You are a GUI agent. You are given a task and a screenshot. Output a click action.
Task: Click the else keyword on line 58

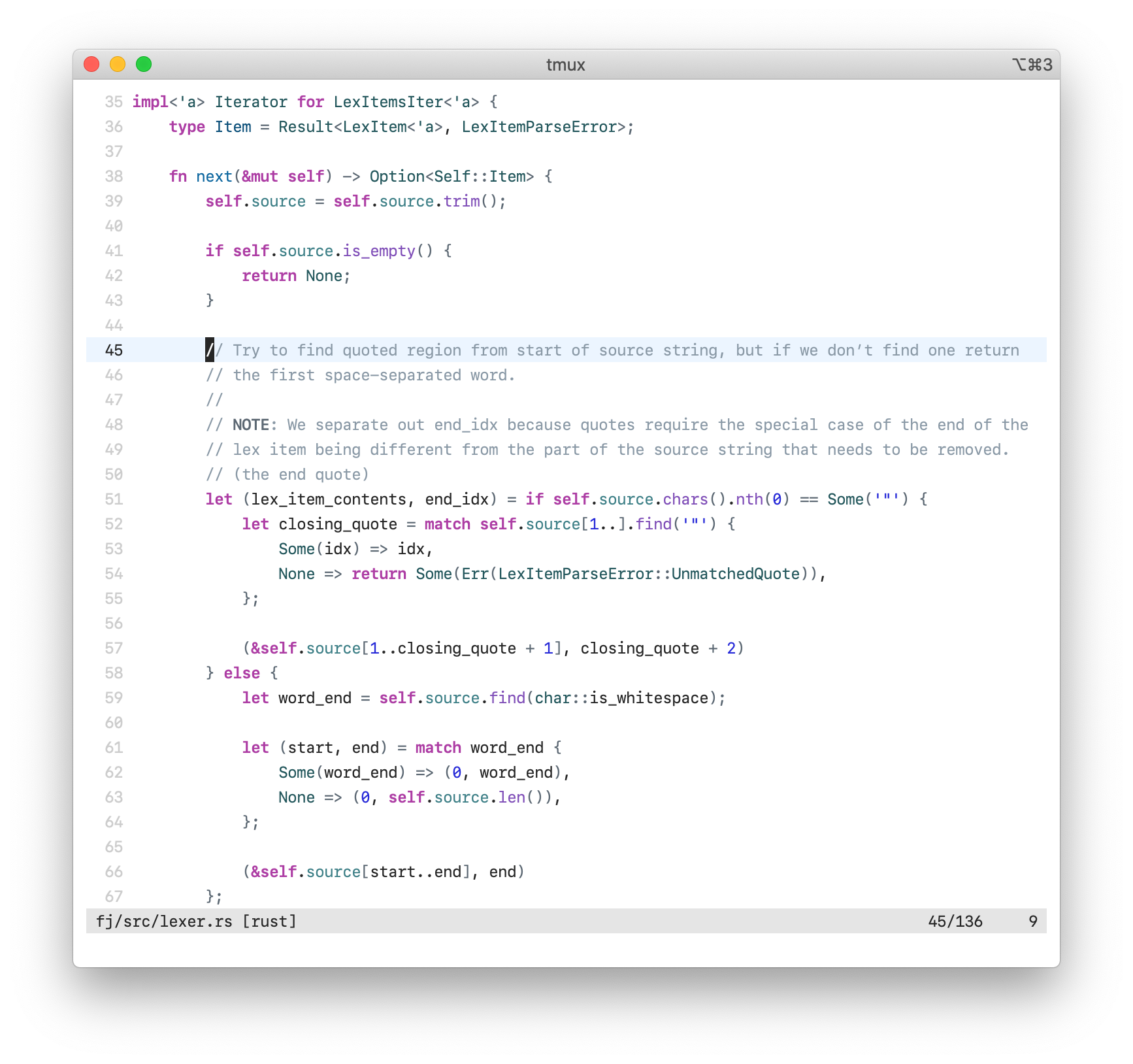coord(242,673)
